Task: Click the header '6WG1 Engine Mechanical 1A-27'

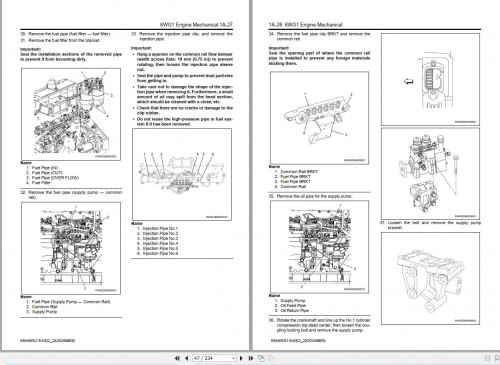Action: [196, 25]
